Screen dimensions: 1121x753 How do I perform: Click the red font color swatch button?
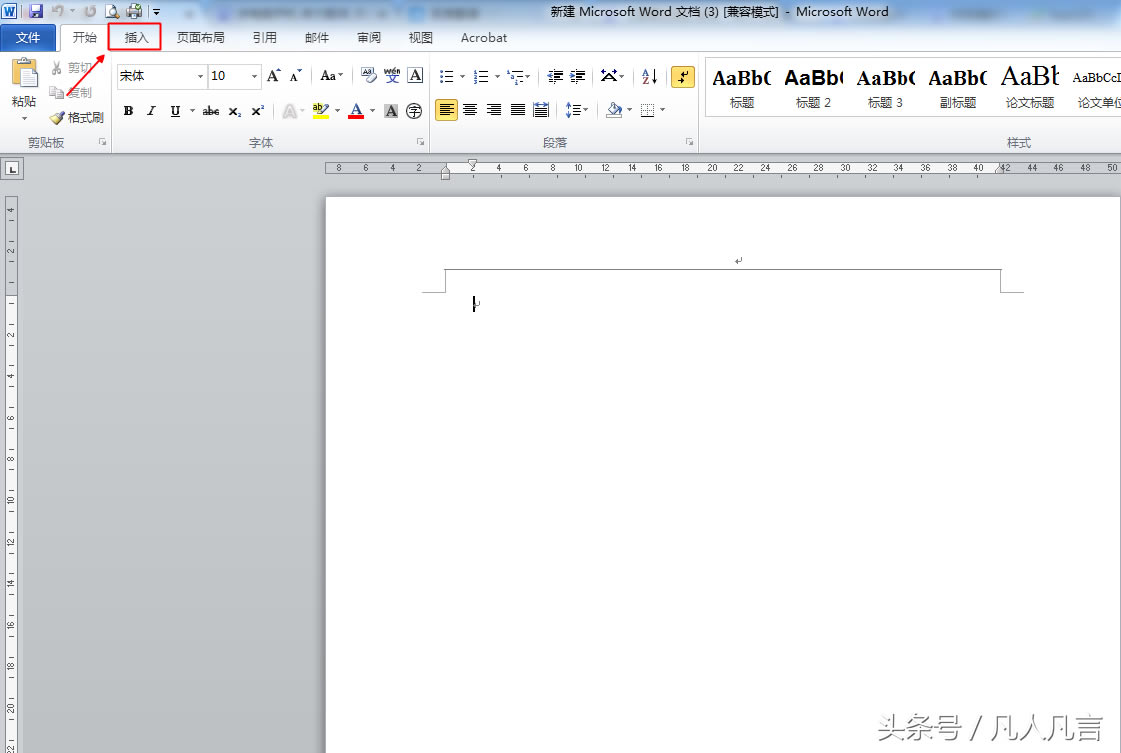click(x=356, y=111)
